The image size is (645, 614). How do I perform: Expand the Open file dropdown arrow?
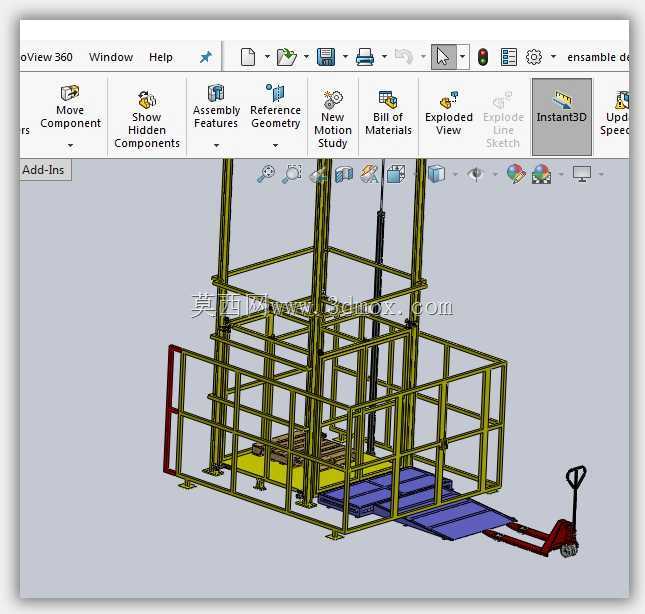pyautogui.click(x=306, y=56)
